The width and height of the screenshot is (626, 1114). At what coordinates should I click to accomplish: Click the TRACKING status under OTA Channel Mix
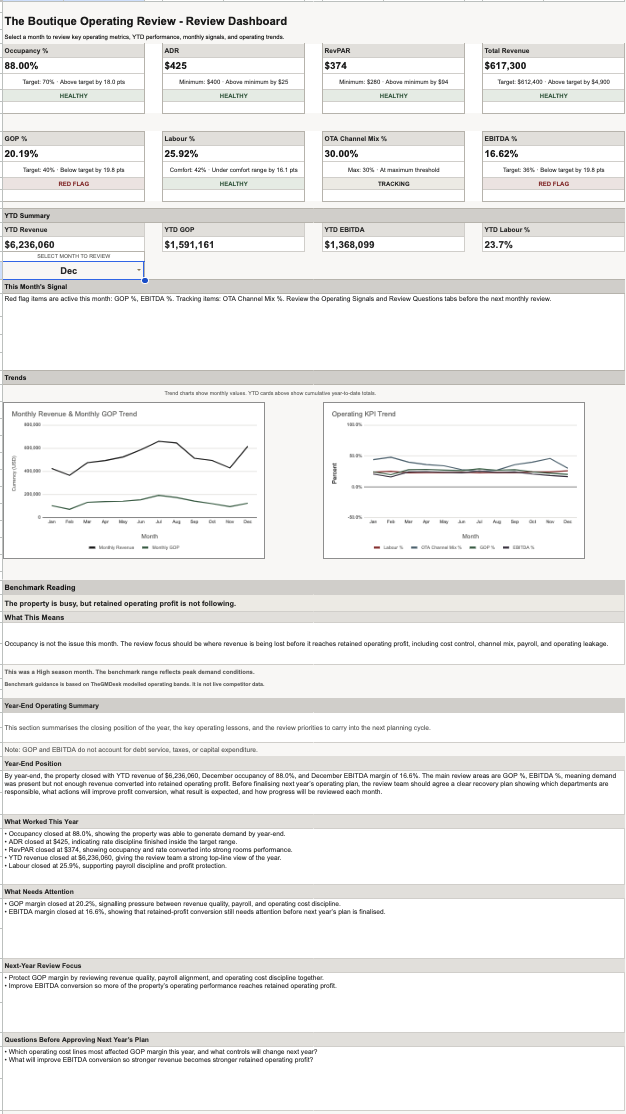click(x=394, y=183)
